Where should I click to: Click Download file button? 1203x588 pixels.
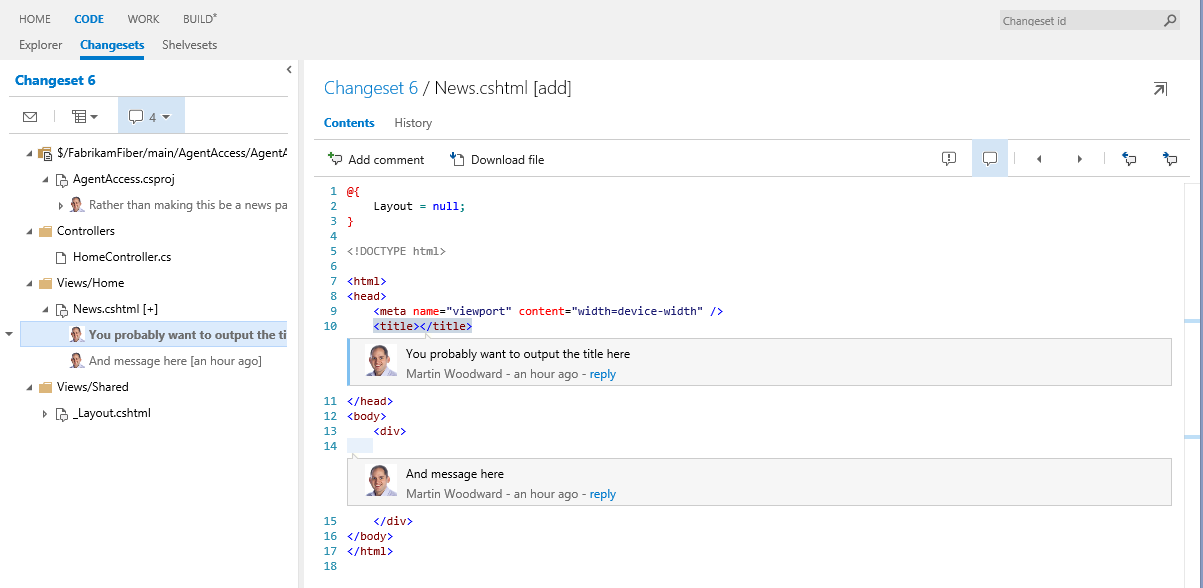(497, 159)
